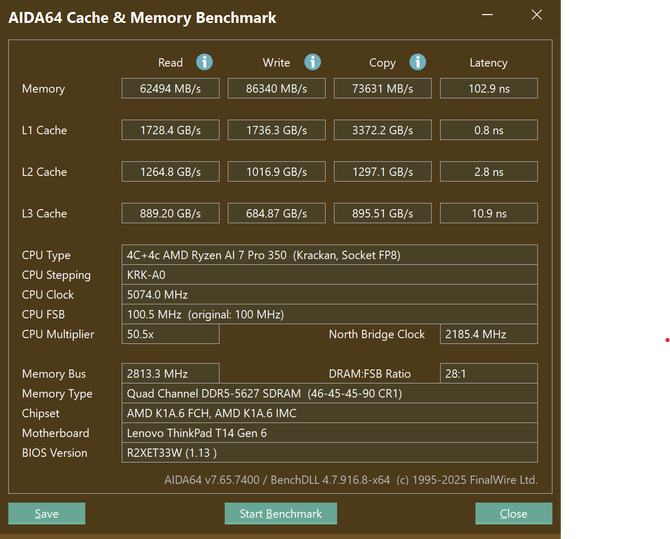
Task: Close the window with the X icon
Action: 537,16
